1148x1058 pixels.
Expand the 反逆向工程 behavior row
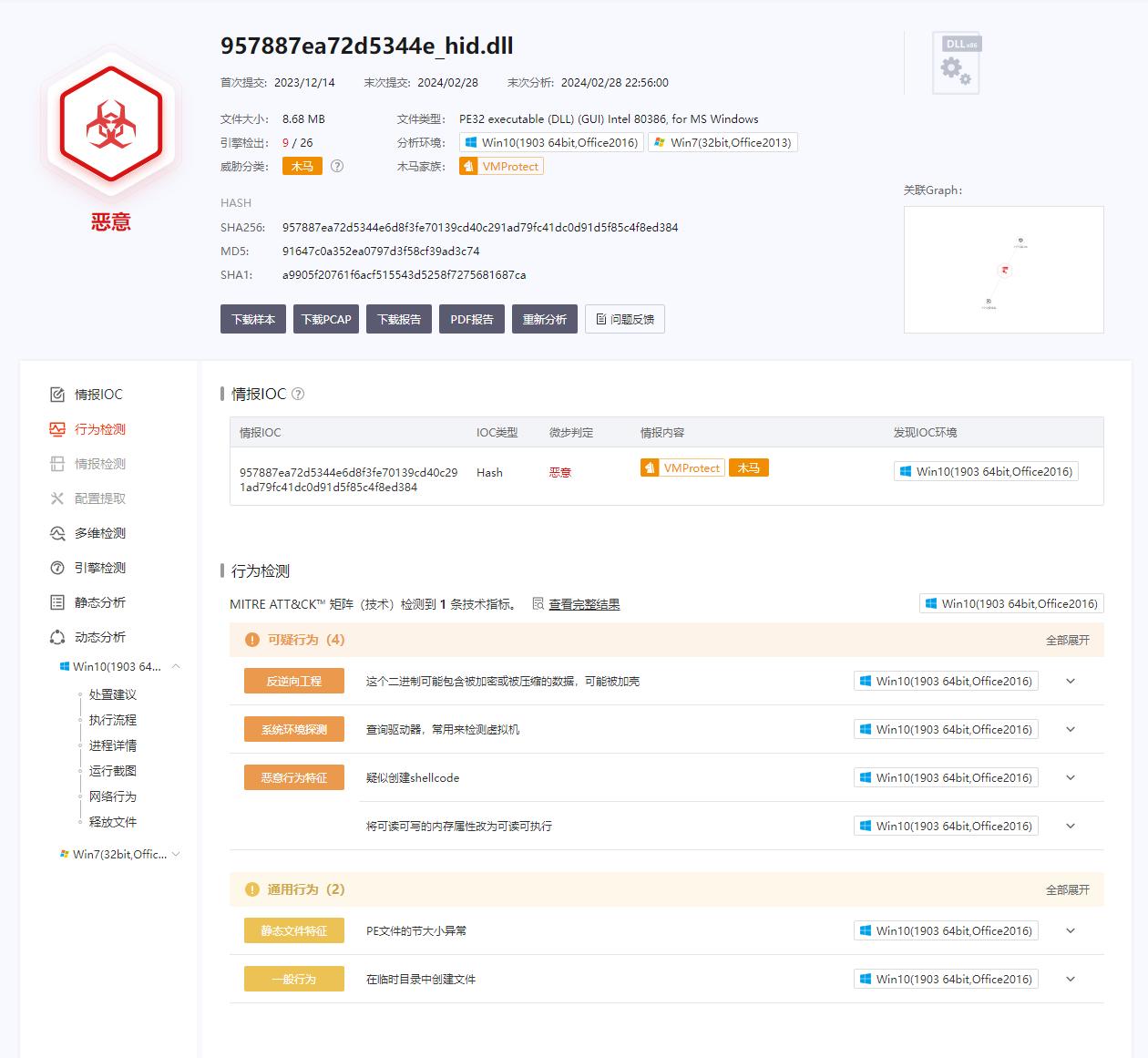[x=1071, y=682]
